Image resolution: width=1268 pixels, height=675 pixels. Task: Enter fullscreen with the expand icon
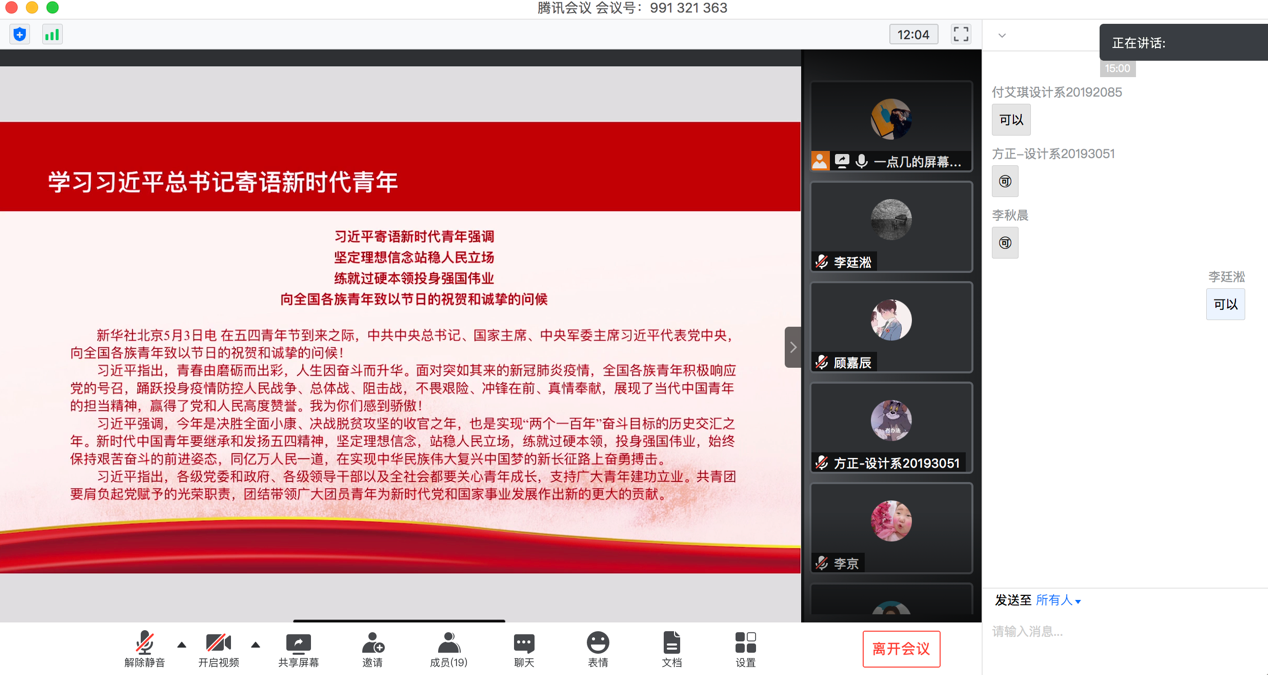click(961, 35)
